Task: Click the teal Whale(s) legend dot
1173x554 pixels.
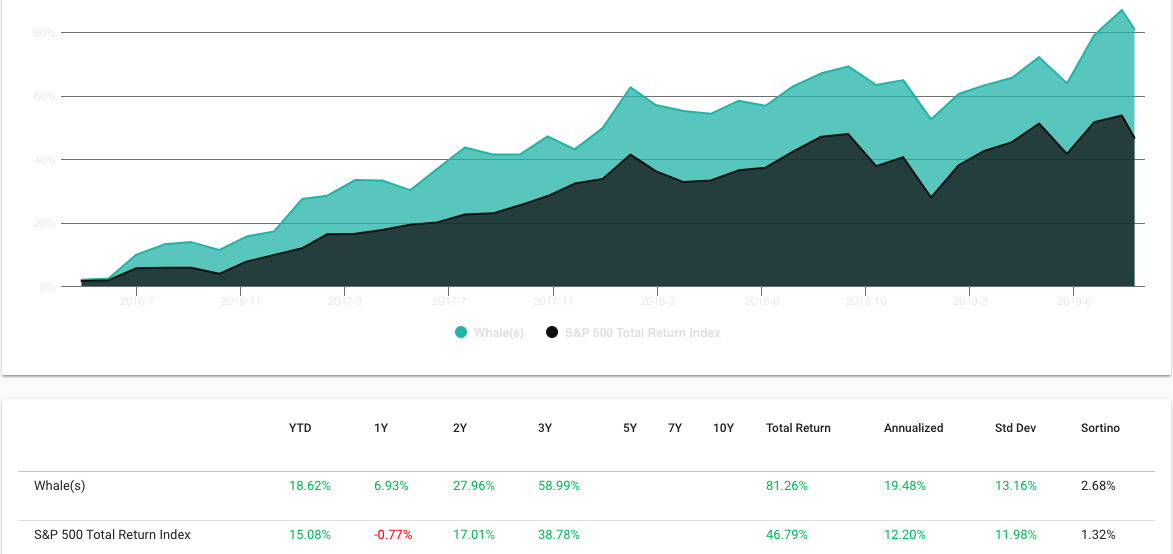Action: coord(461,333)
